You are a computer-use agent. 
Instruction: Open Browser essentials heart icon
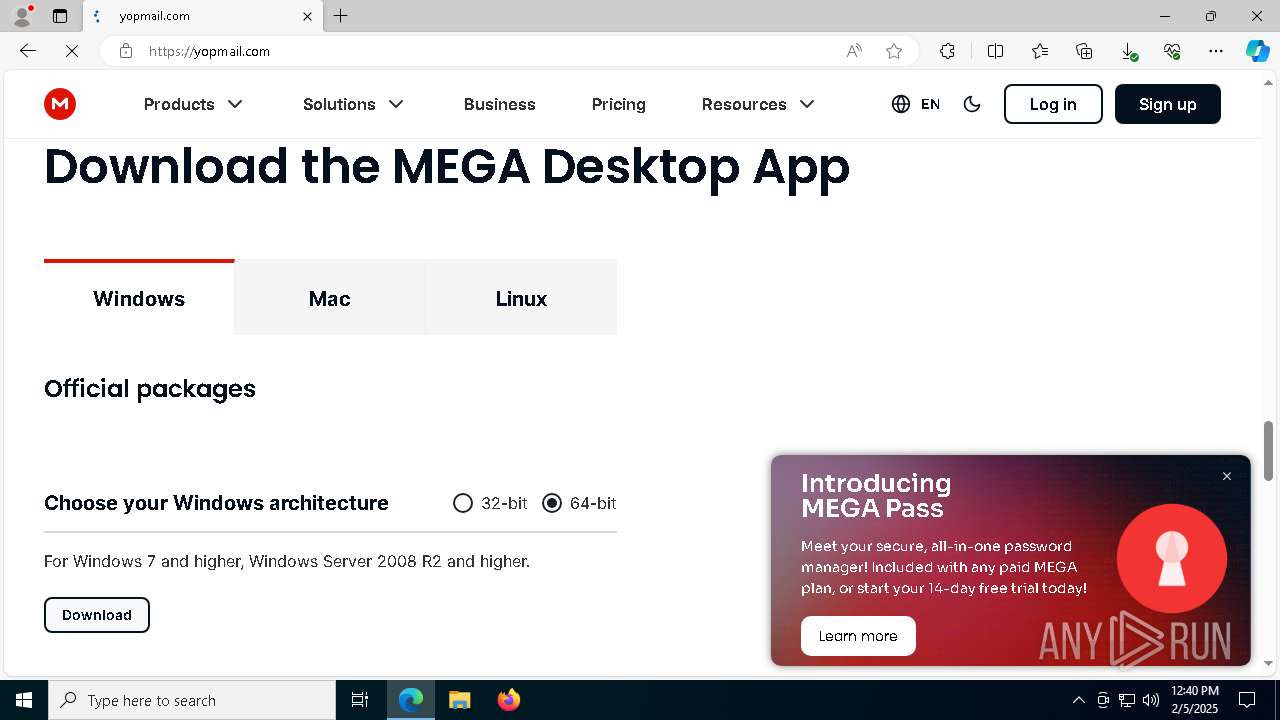1172,51
